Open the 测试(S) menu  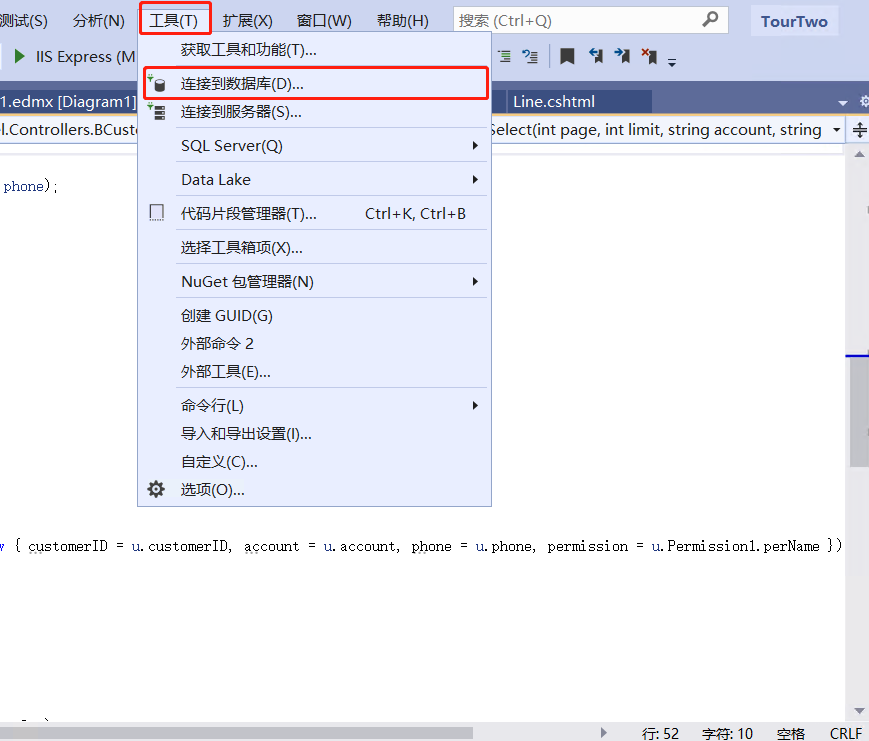click(23, 21)
